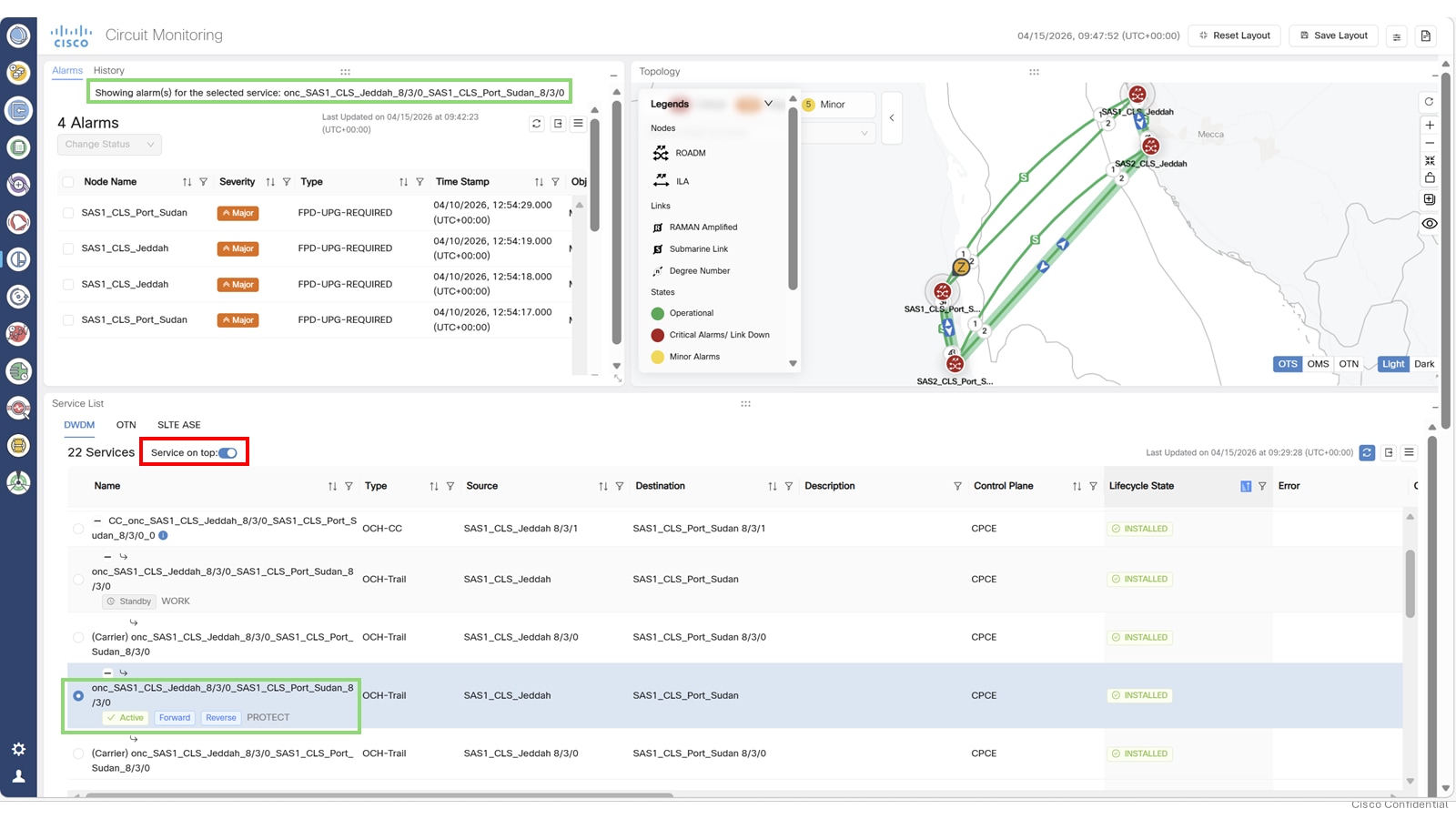Switch to the History tab

[x=108, y=70]
